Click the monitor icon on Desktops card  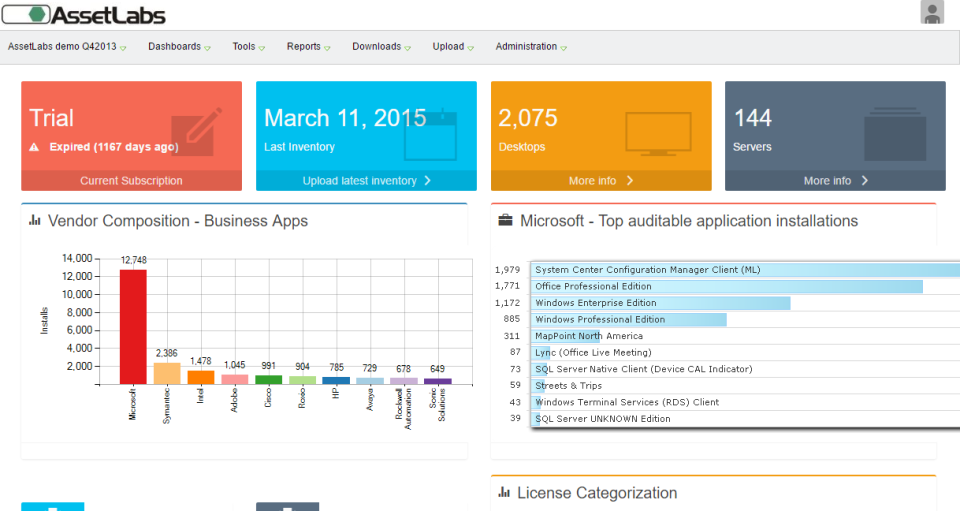[x=657, y=133]
